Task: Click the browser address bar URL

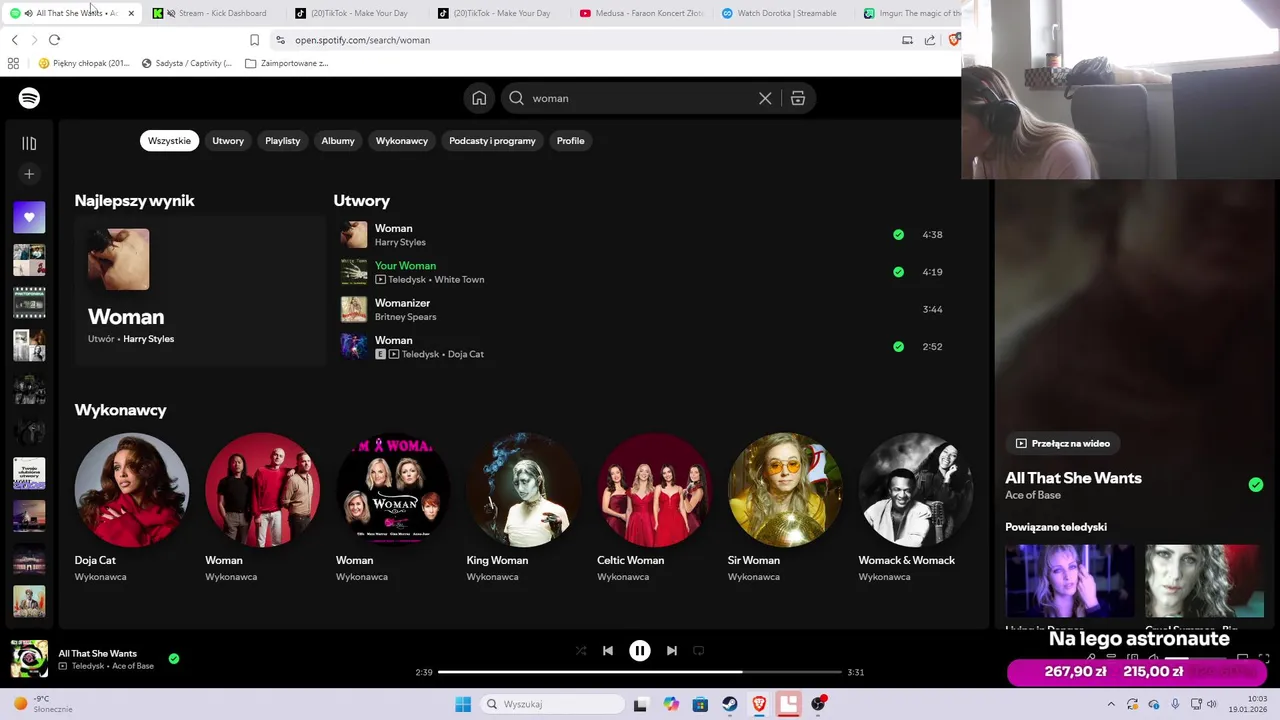Action: click(x=362, y=40)
